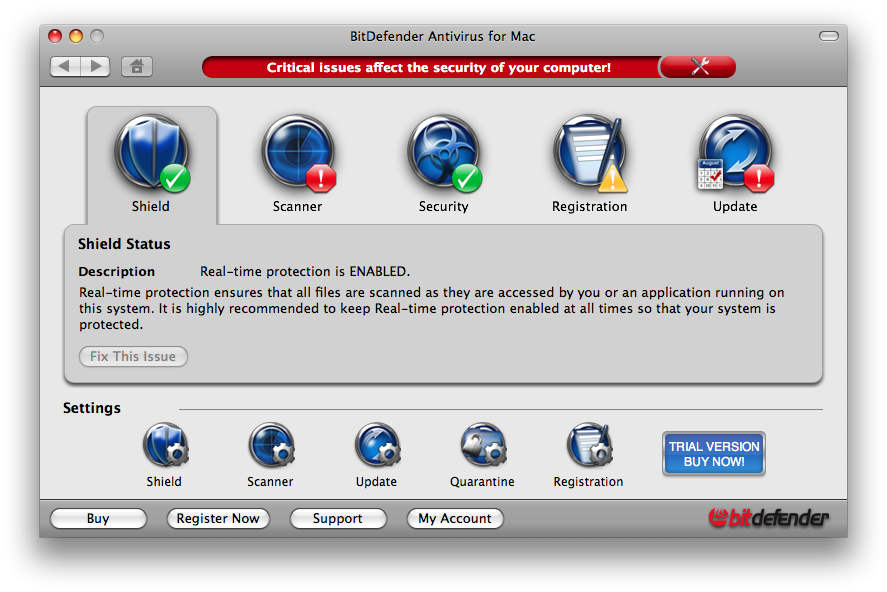This screenshot has height=592, width=887.
Task: Click the 'Shield Status' heading
Action: (124, 244)
